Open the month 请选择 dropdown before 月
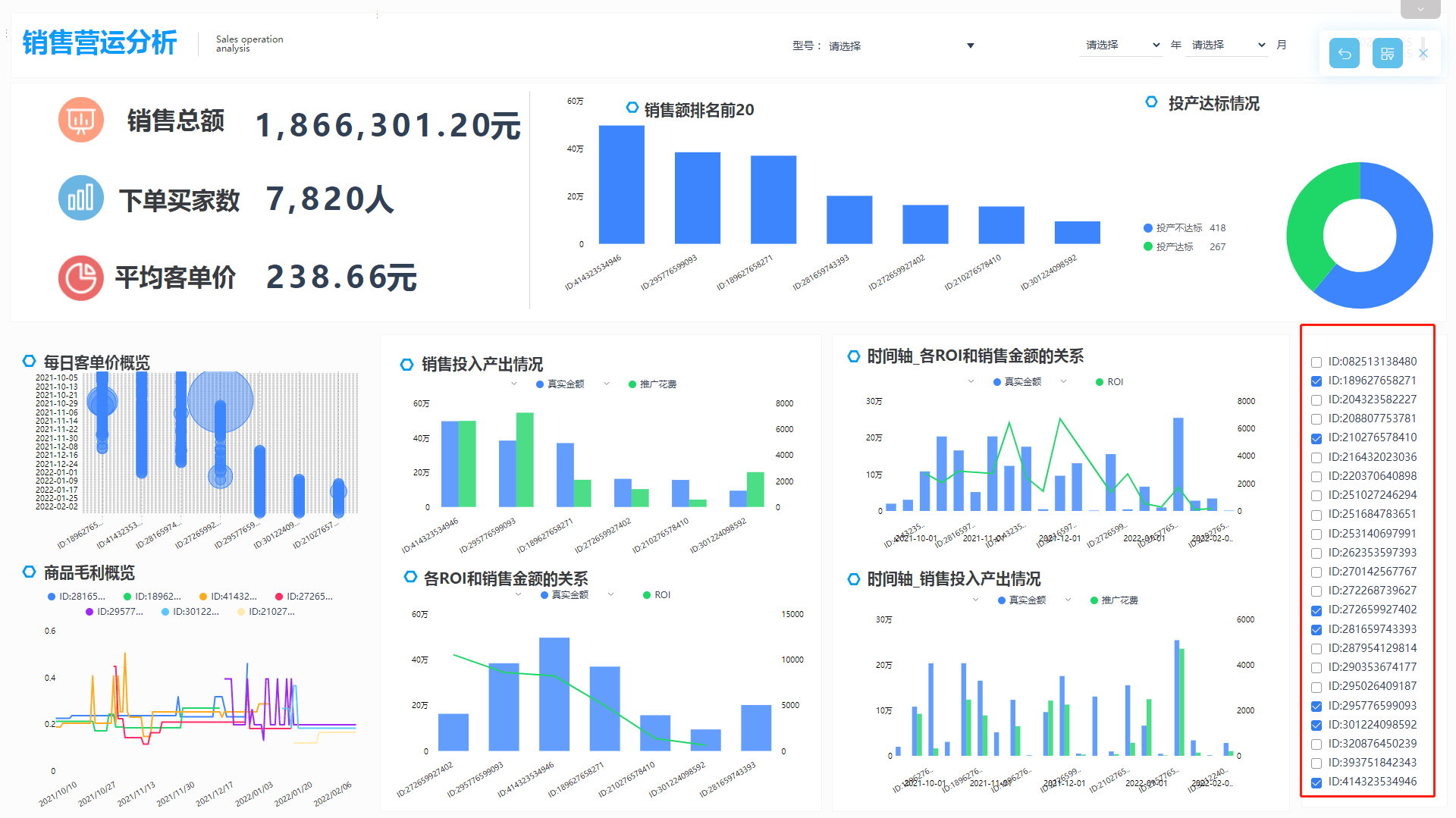The image size is (1456, 818). point(1228,45)
